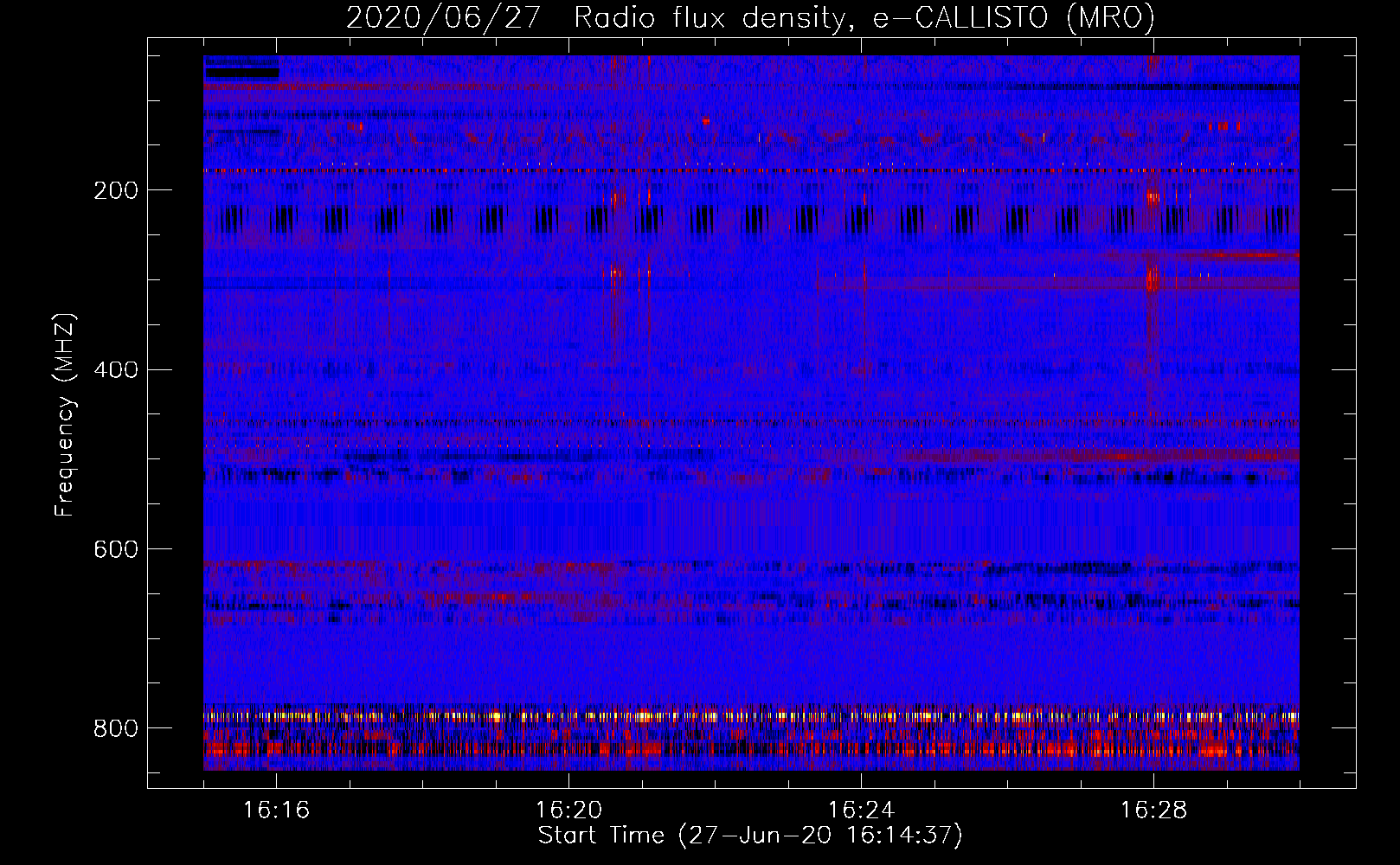Click the 16:24 time tick label

(x=861, y=810)
